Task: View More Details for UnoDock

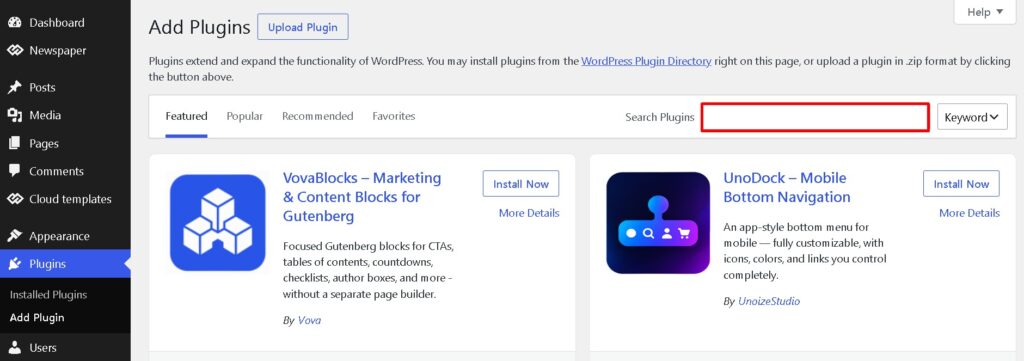Action: pos(969,213)
